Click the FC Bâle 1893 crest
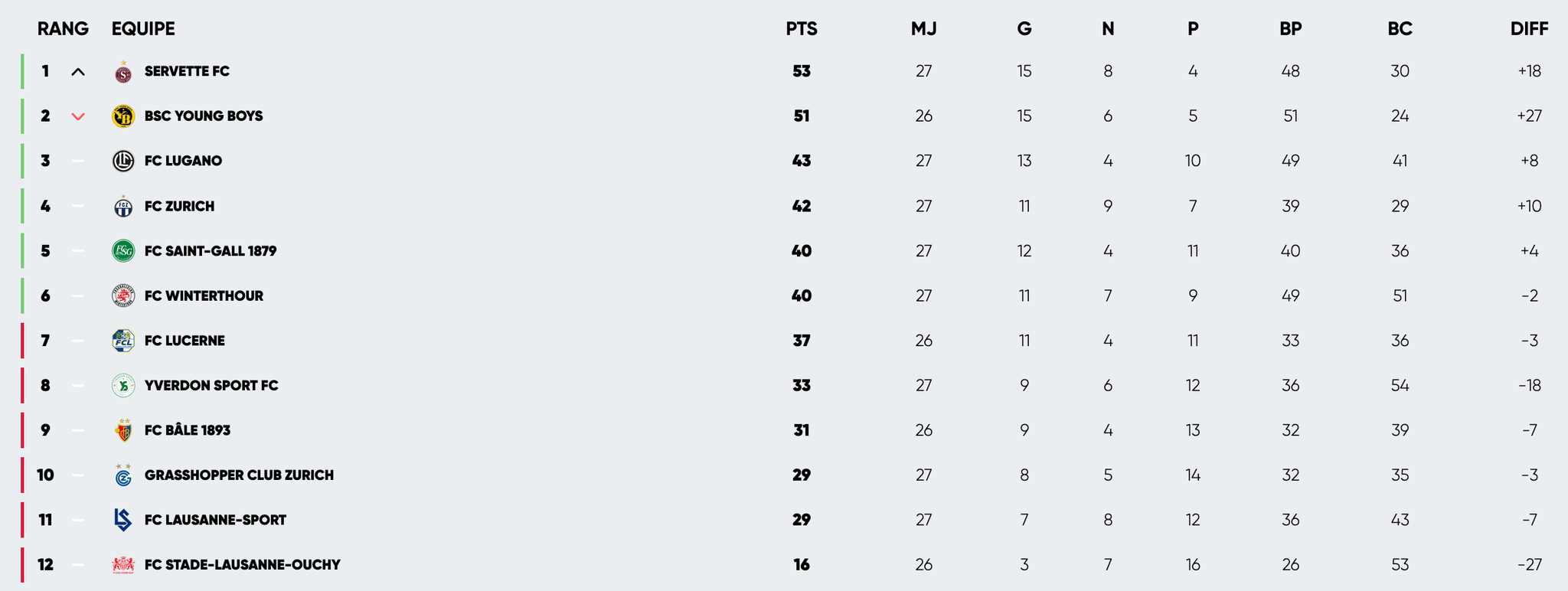 123,430
